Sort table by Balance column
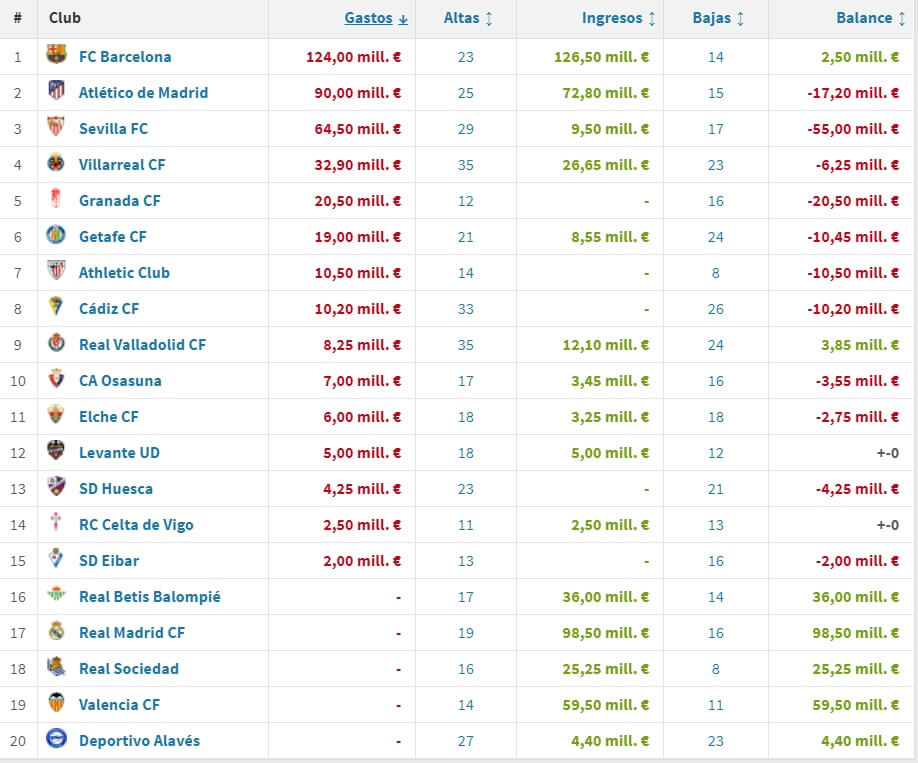The width and height of the screenshot is (918, 763). coord(871,18)
